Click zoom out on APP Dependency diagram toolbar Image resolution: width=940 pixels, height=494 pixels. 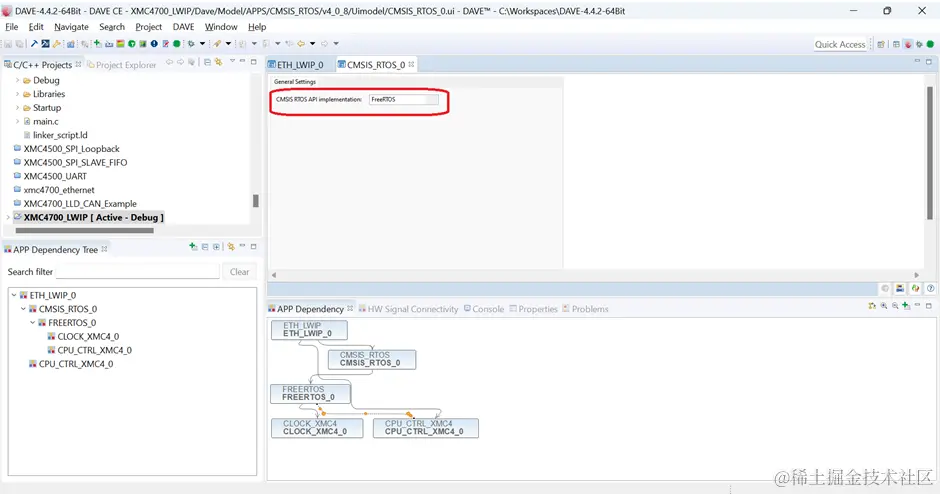point(895,305)
